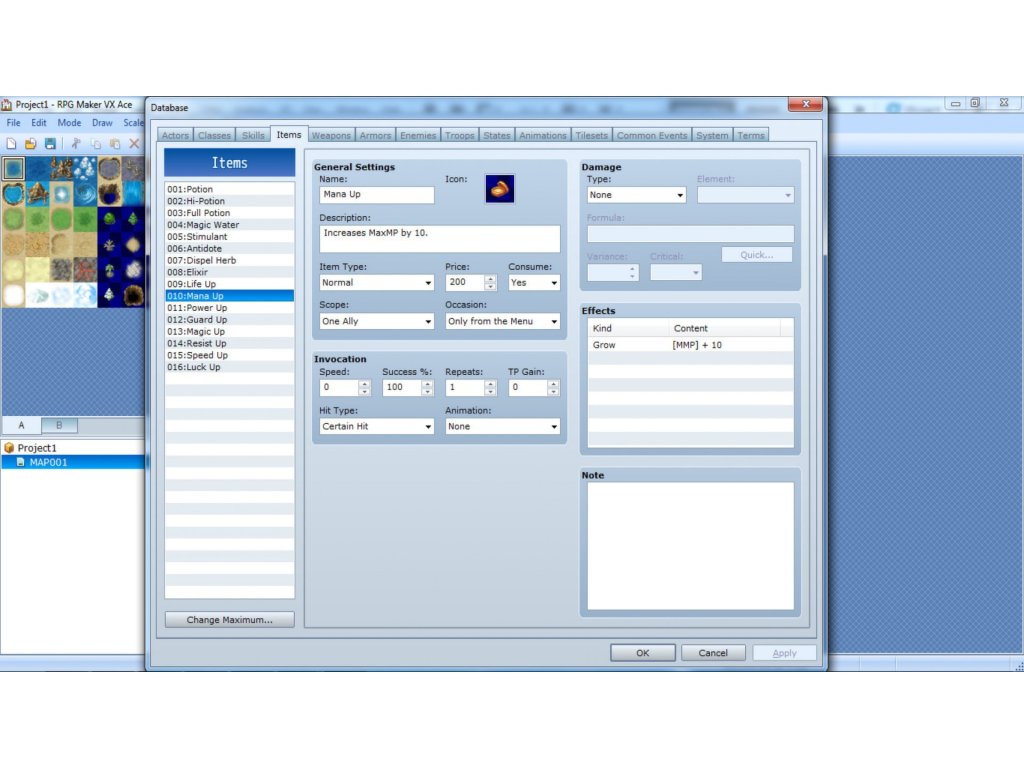Open the Actors tab
This screenshot has width=1024, height=768.
click(175, 135)
